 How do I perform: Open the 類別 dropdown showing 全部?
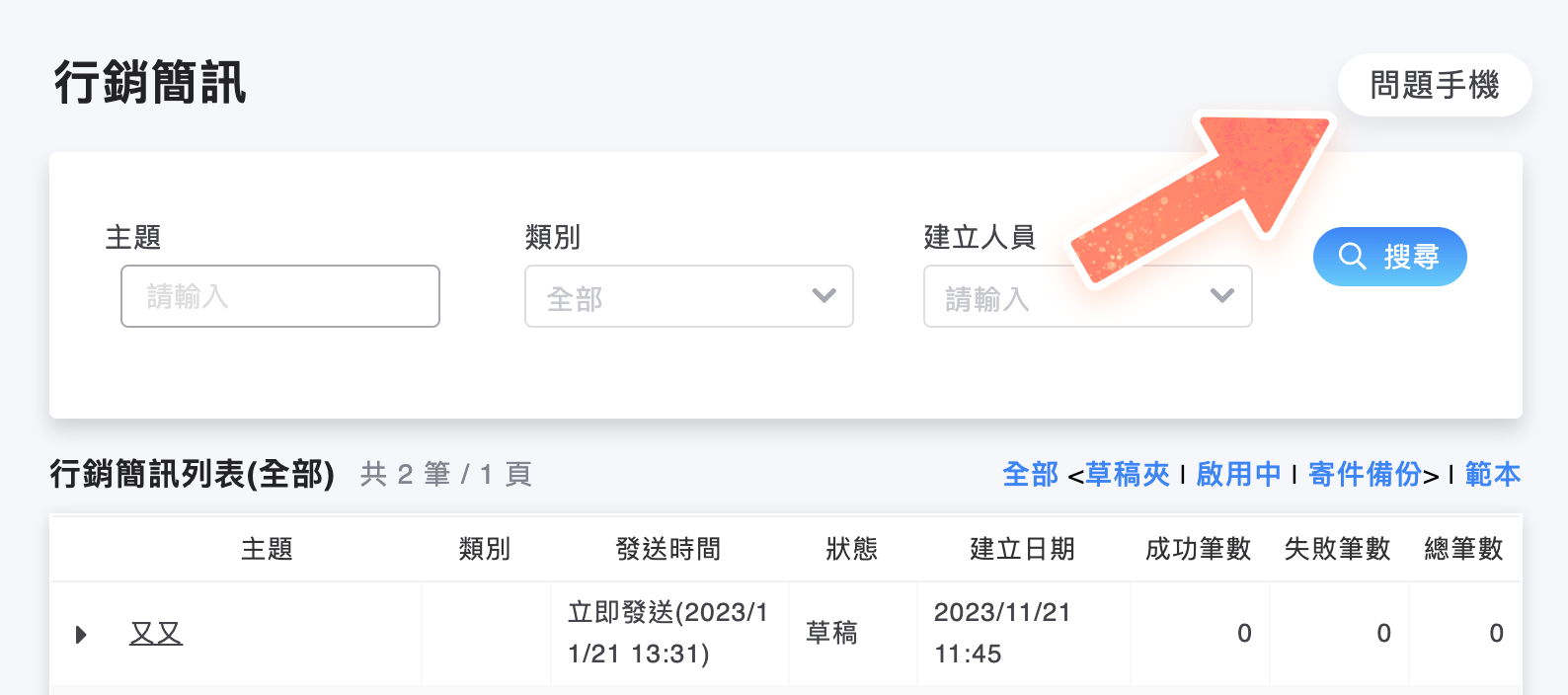[688, 296]
